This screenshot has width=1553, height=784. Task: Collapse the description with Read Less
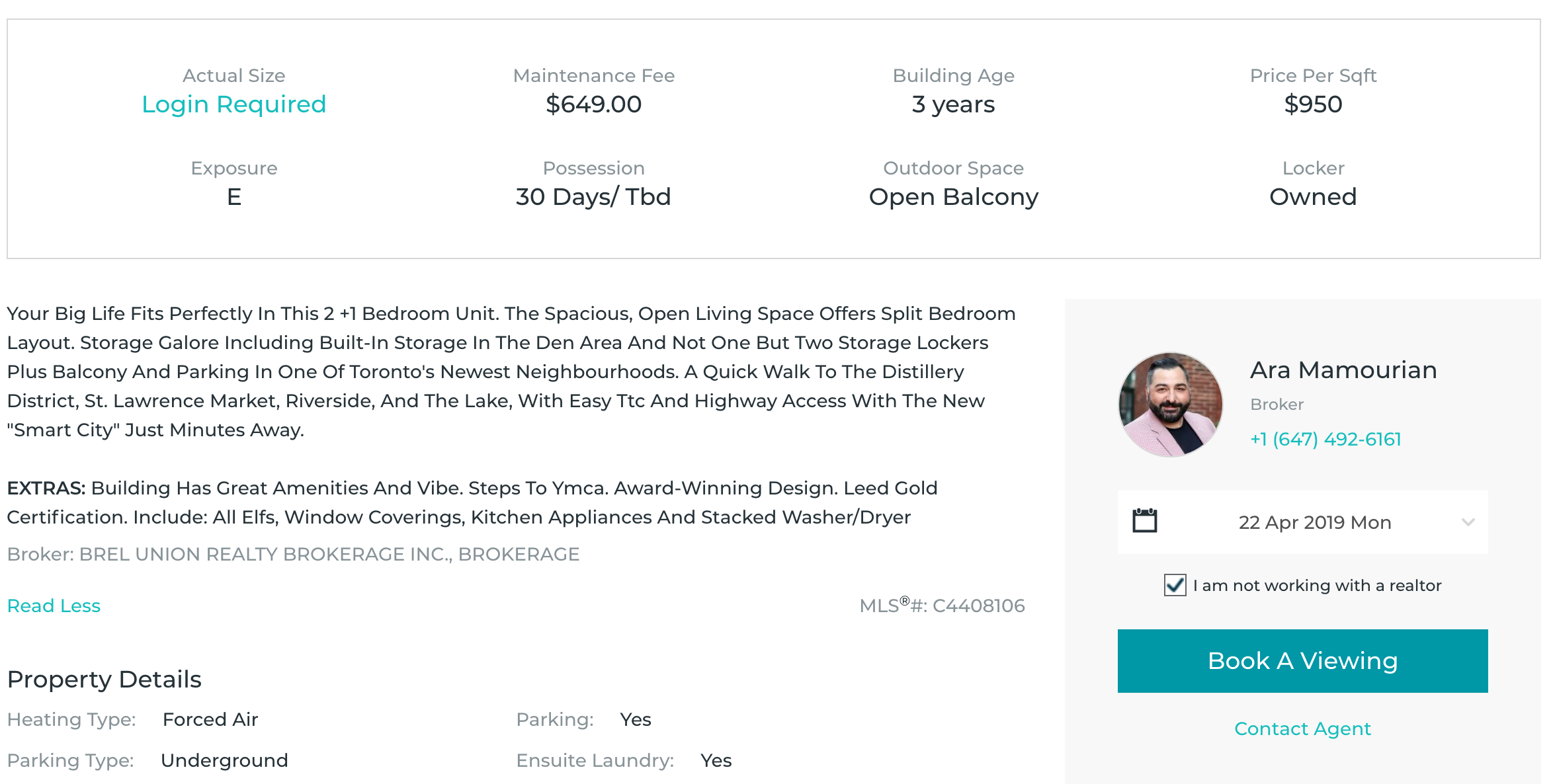[x=54, y=606]
